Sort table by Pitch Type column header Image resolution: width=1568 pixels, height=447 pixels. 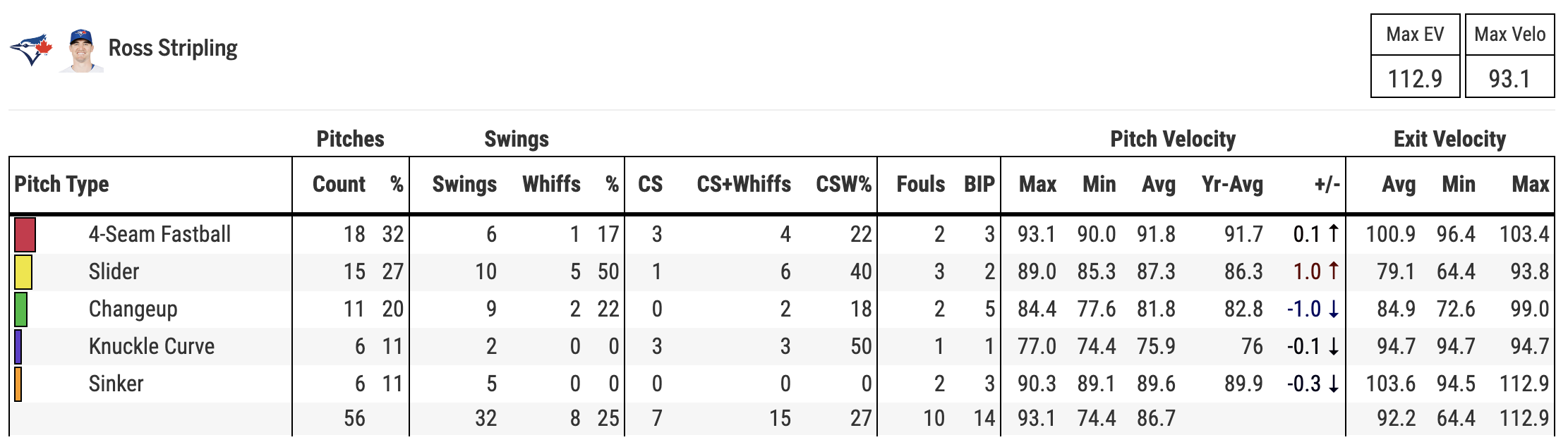click(62, 185)
